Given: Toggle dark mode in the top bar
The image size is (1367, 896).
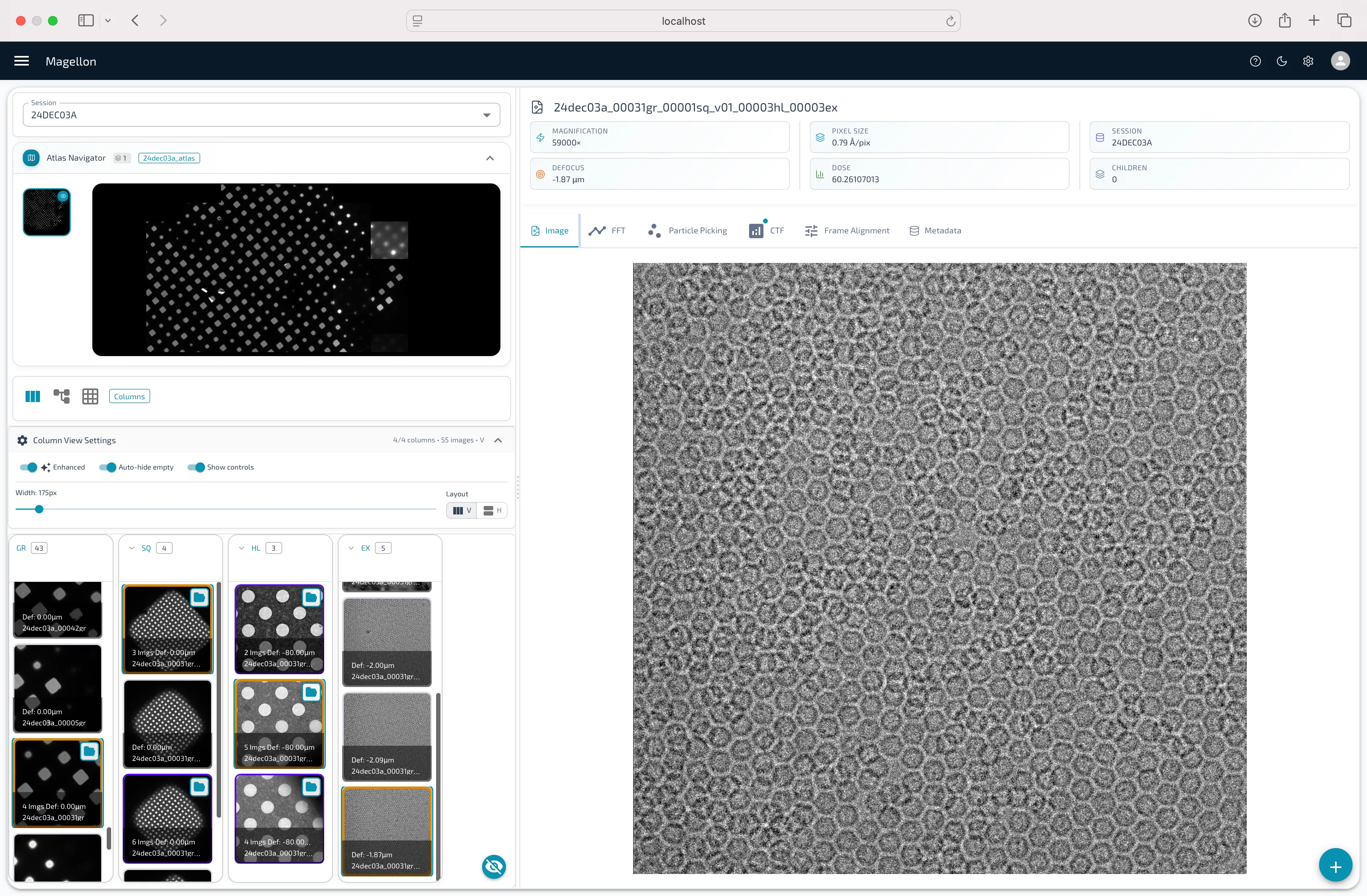Looking at the screenshot, I should tap(1281, 61).
